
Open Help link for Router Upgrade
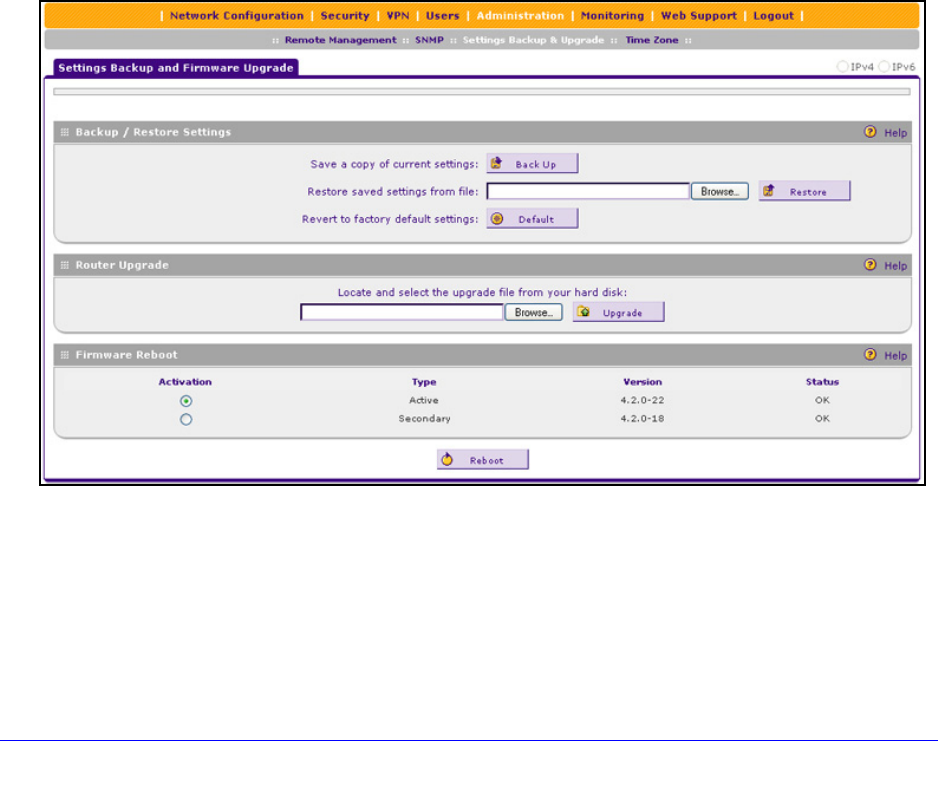click(895, 266)
